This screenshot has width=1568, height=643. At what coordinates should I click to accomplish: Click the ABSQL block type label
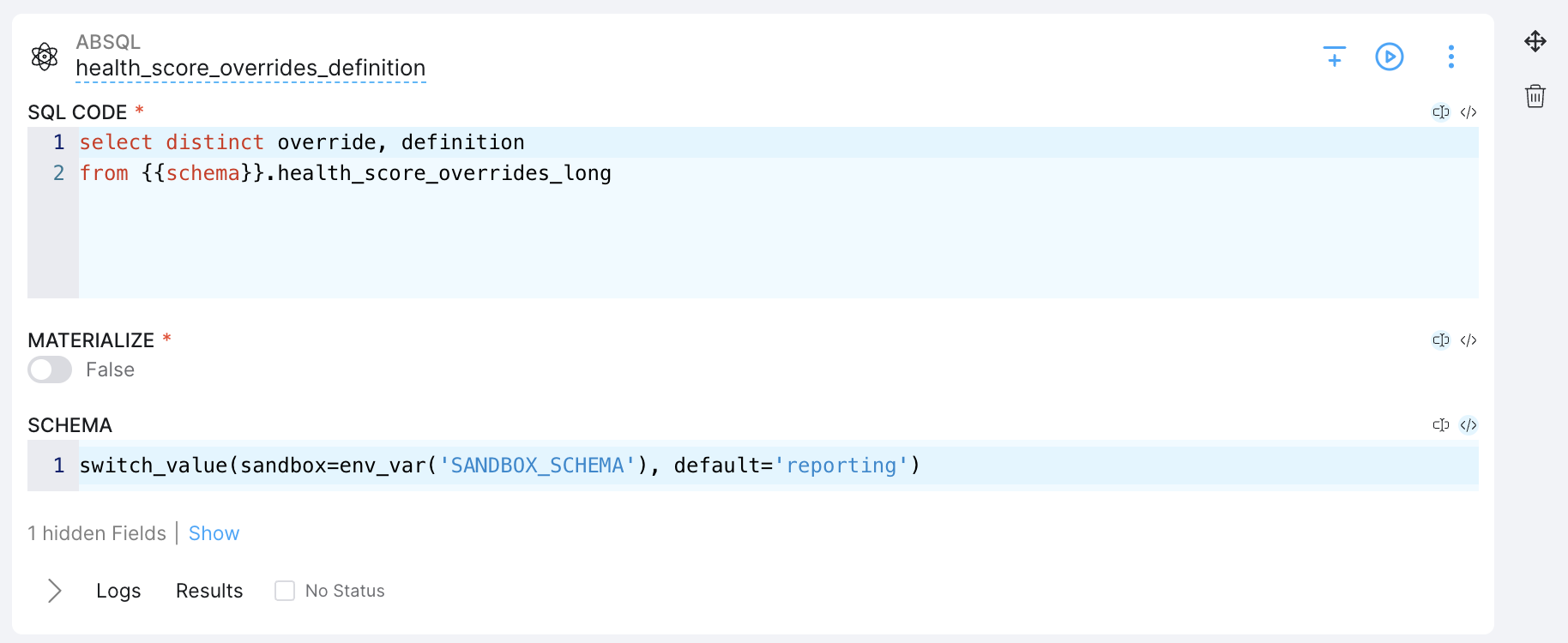pyautogui.click(x=108, y=42)
